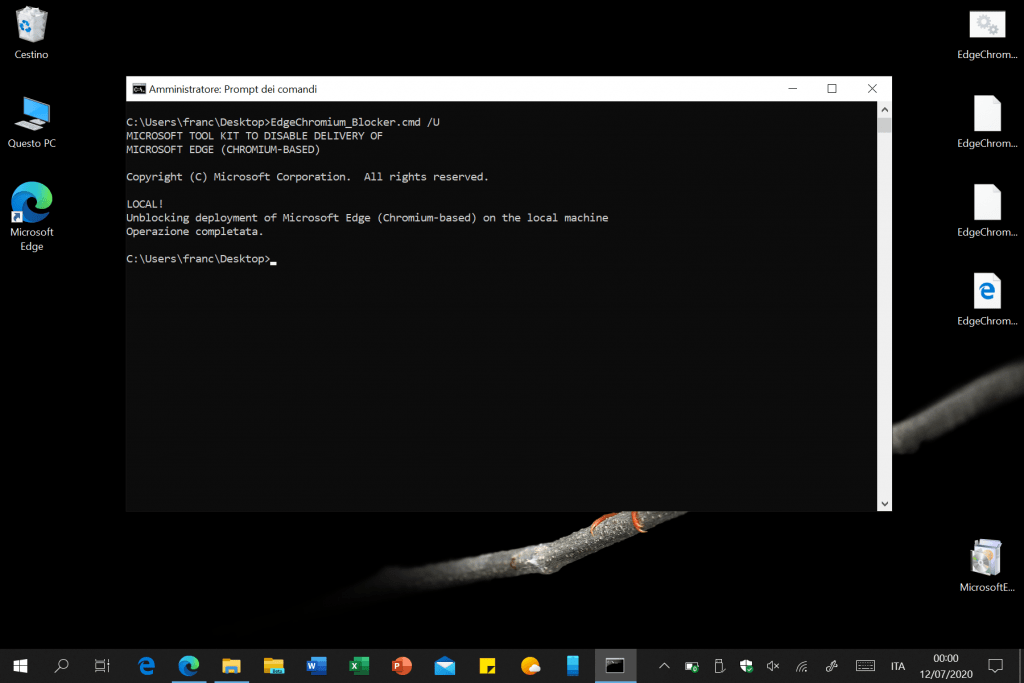The width and height of the screenshot is (1024, 683).
Task: Click the taskbar search magnifier icon
Action: tap(61, 665)
